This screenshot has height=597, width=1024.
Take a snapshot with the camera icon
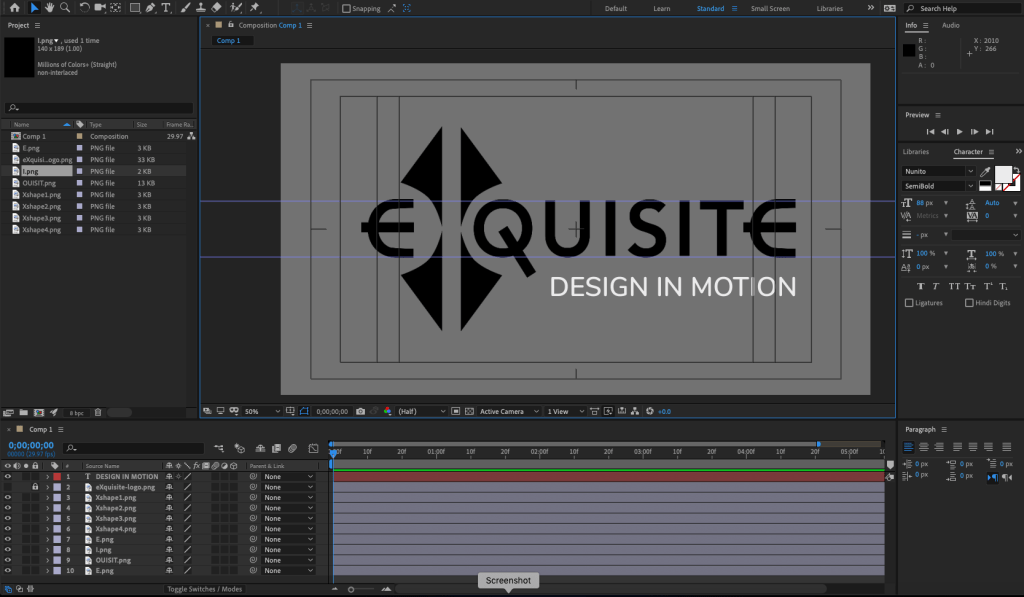coord(360,411)
